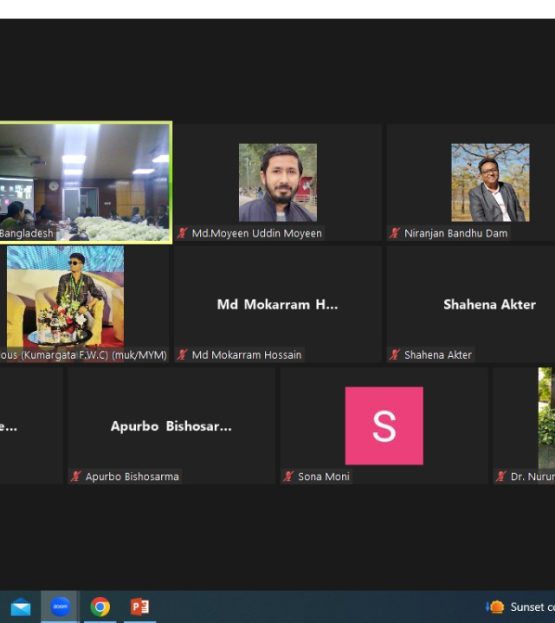Click the Sunset weather widget icon
555x623 pixels.
tap(496, 607)
